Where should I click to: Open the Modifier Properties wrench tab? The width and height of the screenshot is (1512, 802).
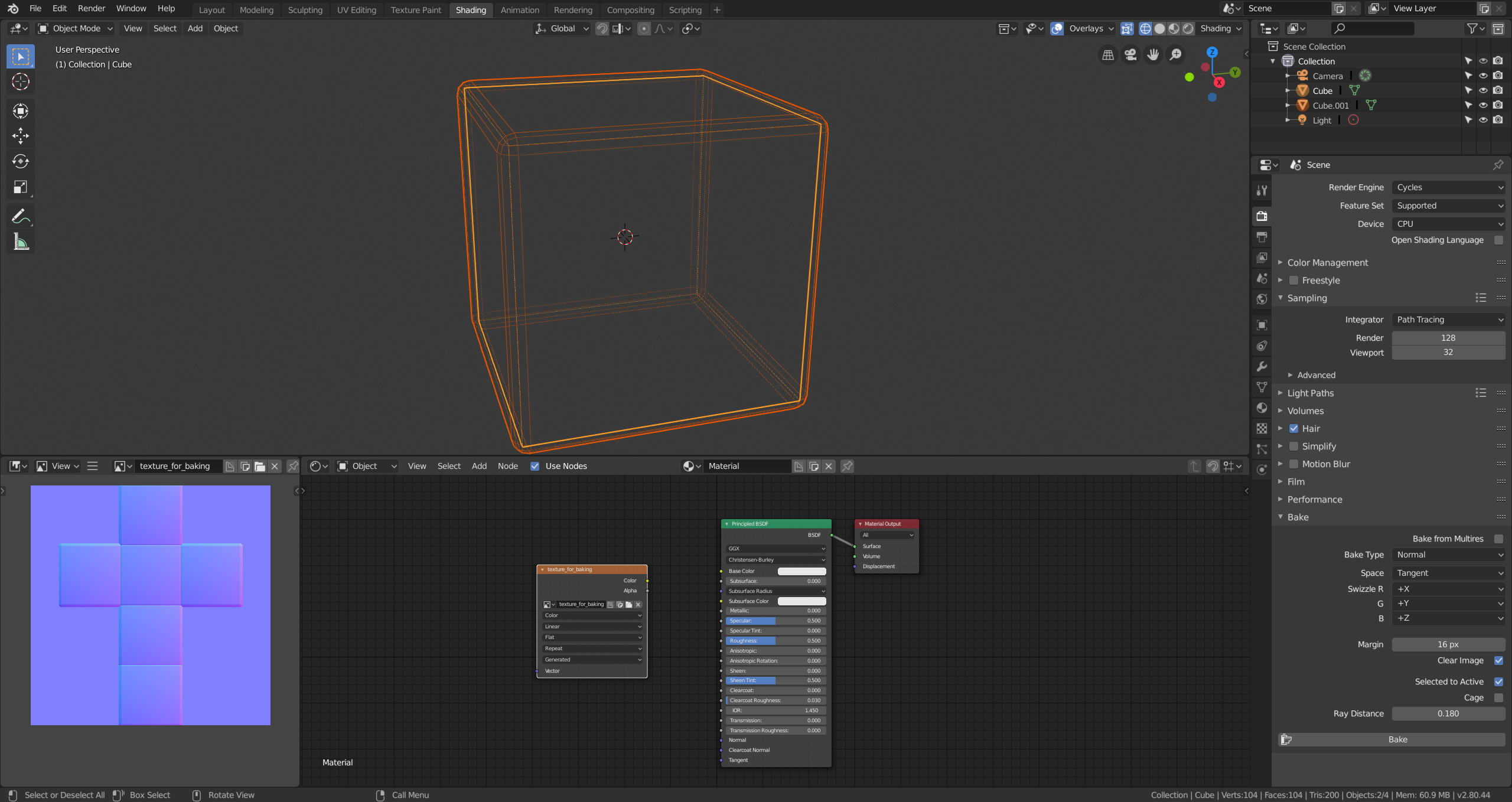coord(1262,366)
